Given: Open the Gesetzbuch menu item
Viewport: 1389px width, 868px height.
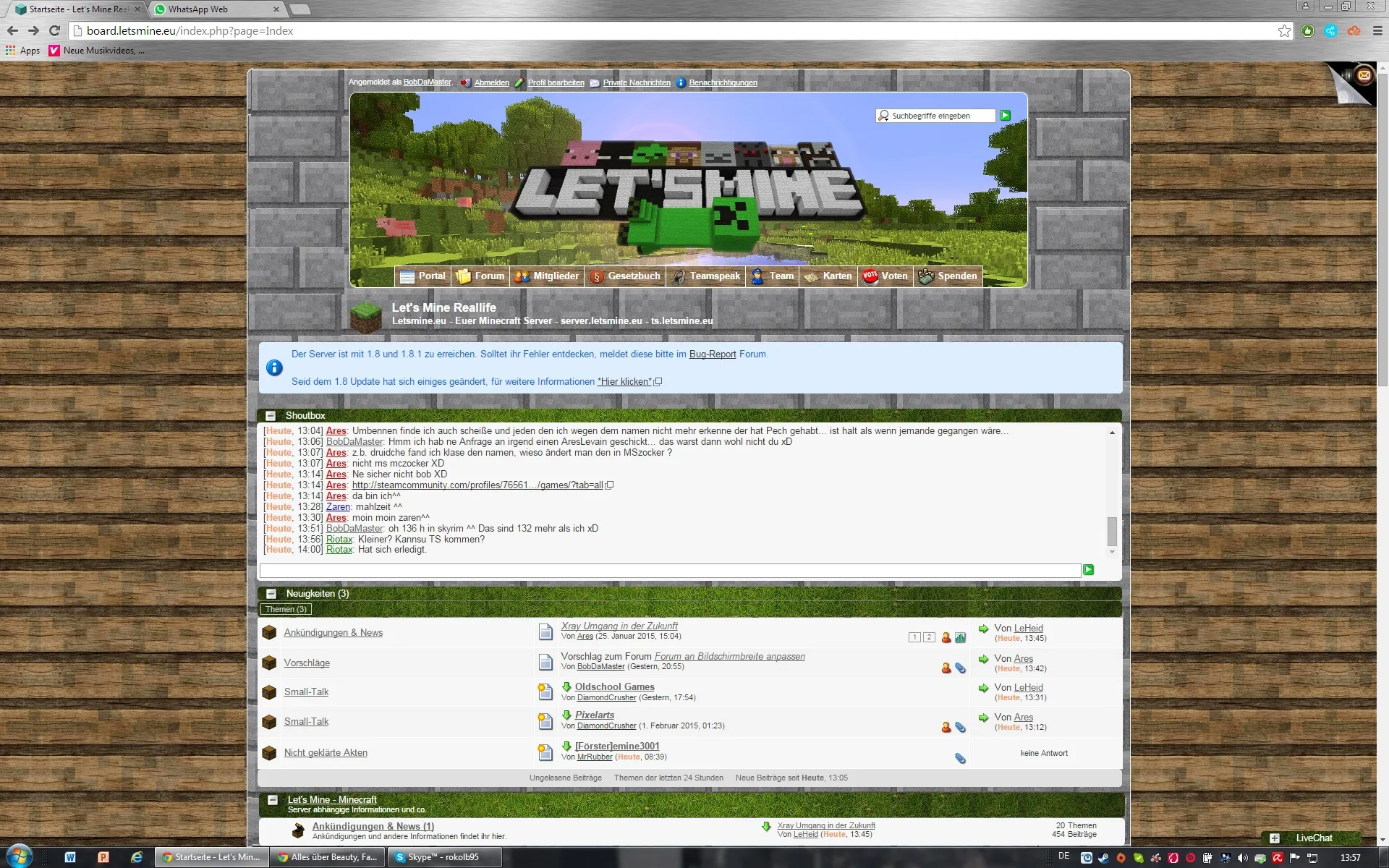Looking at the screenshot, I should coord(625,276).
